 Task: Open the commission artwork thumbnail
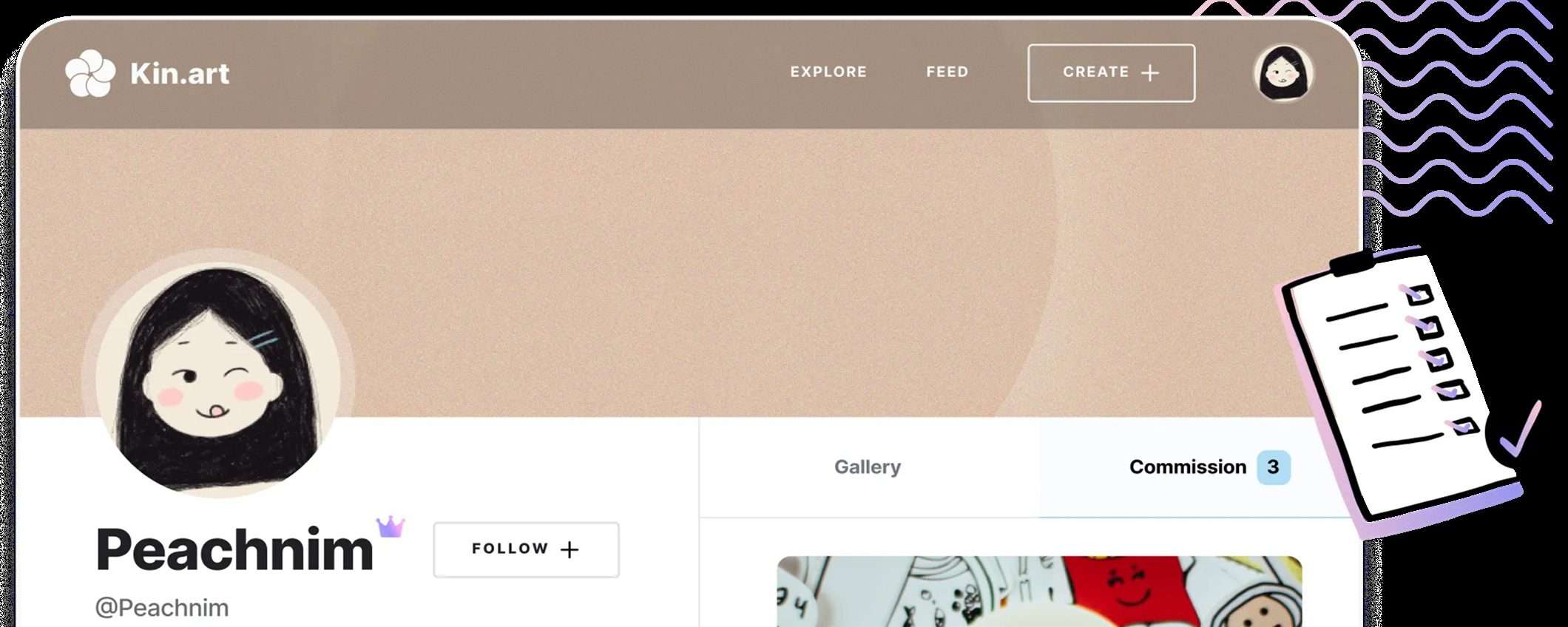[1039, 592]
